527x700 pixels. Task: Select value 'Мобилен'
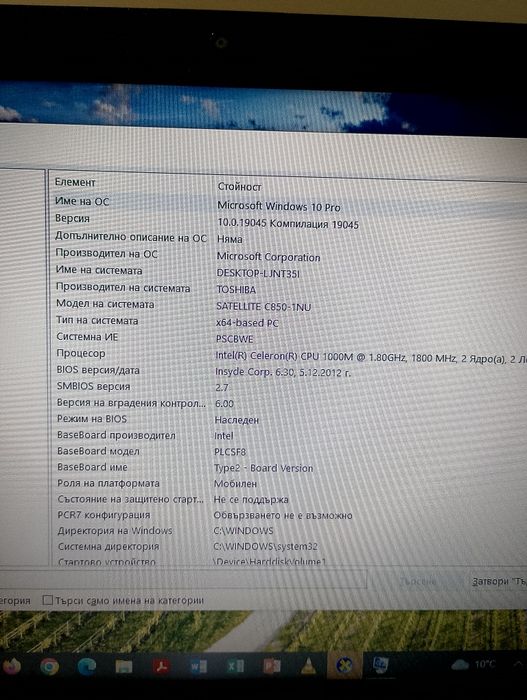(235, 484)
